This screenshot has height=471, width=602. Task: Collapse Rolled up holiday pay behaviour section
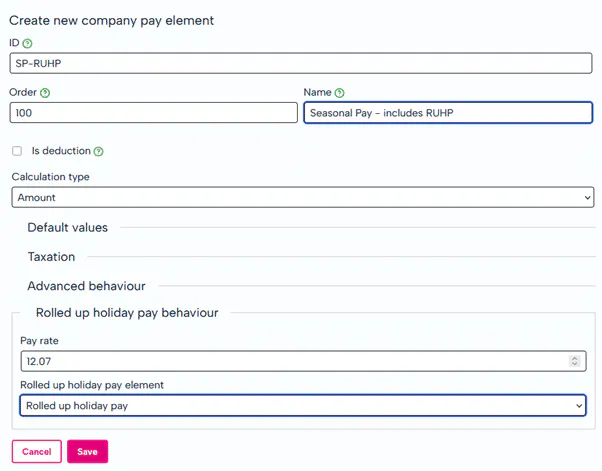(127, 313)
